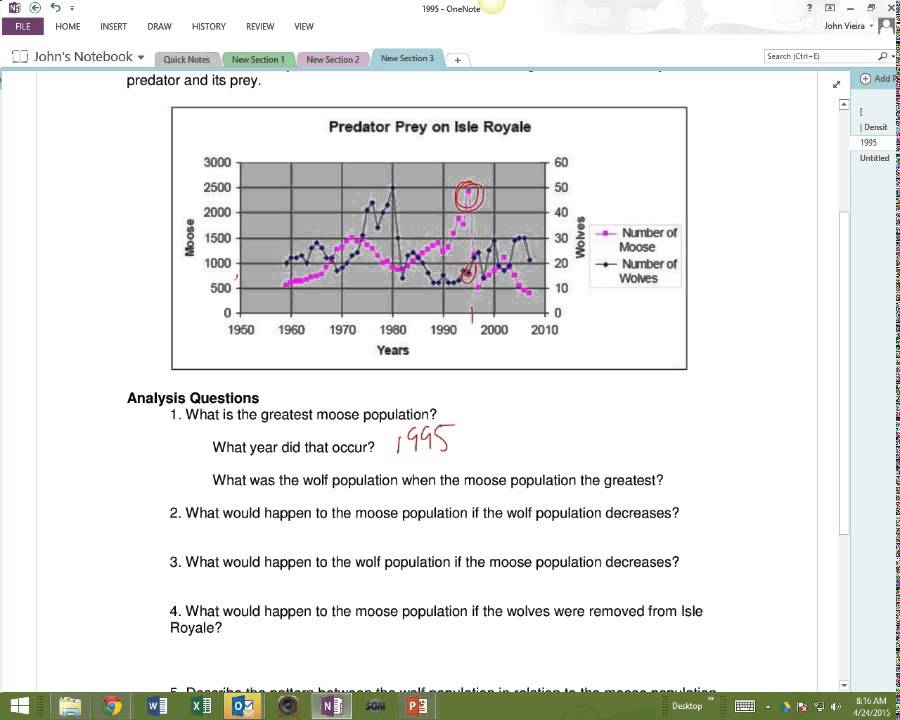The width and height of the screenshot is (900, 720).
Task: Open the Windows Start button
Action: [x=19, y=706]
